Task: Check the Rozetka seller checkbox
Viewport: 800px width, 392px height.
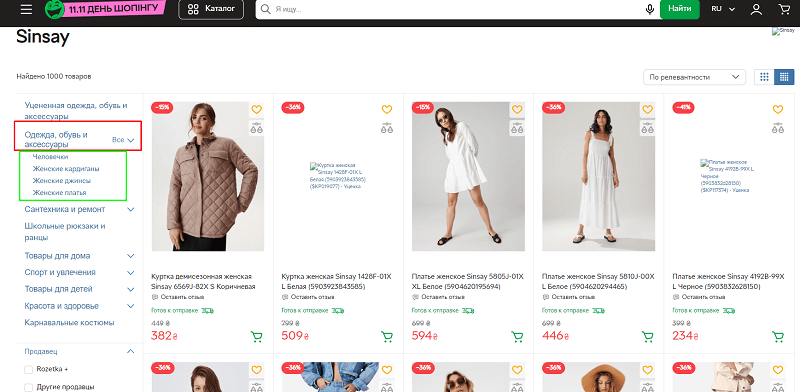Action: point(29,369)
